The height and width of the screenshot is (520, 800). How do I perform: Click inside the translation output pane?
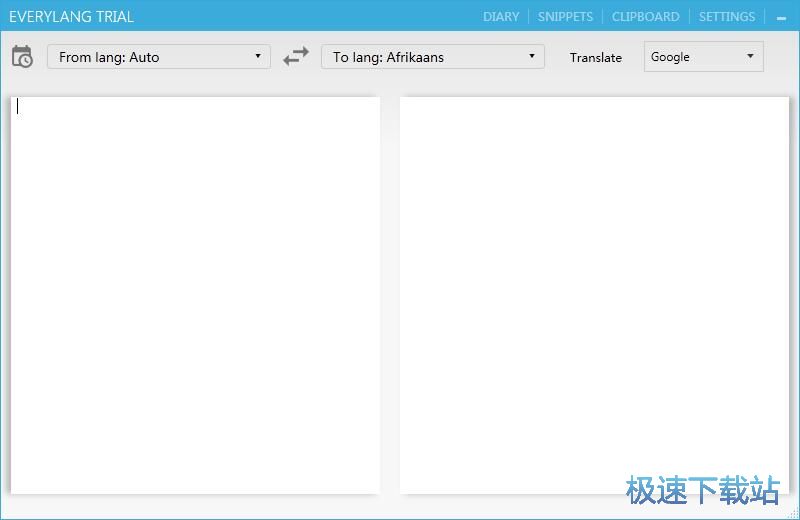coord(594,295)
